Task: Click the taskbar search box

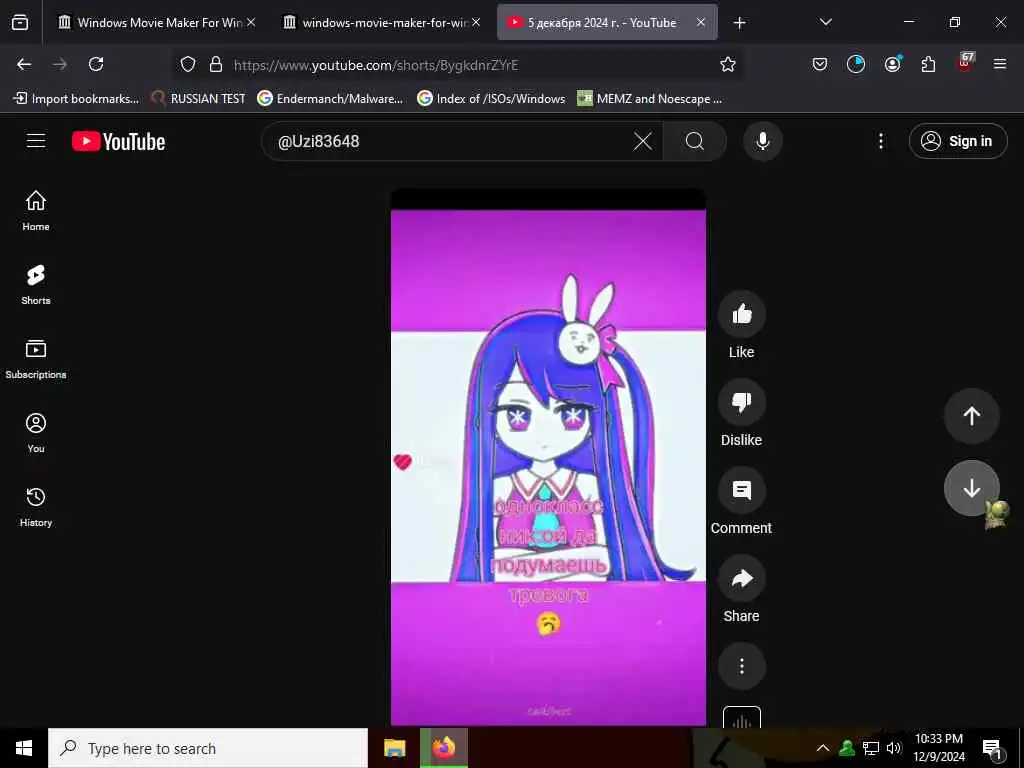Action: [208, 748]
